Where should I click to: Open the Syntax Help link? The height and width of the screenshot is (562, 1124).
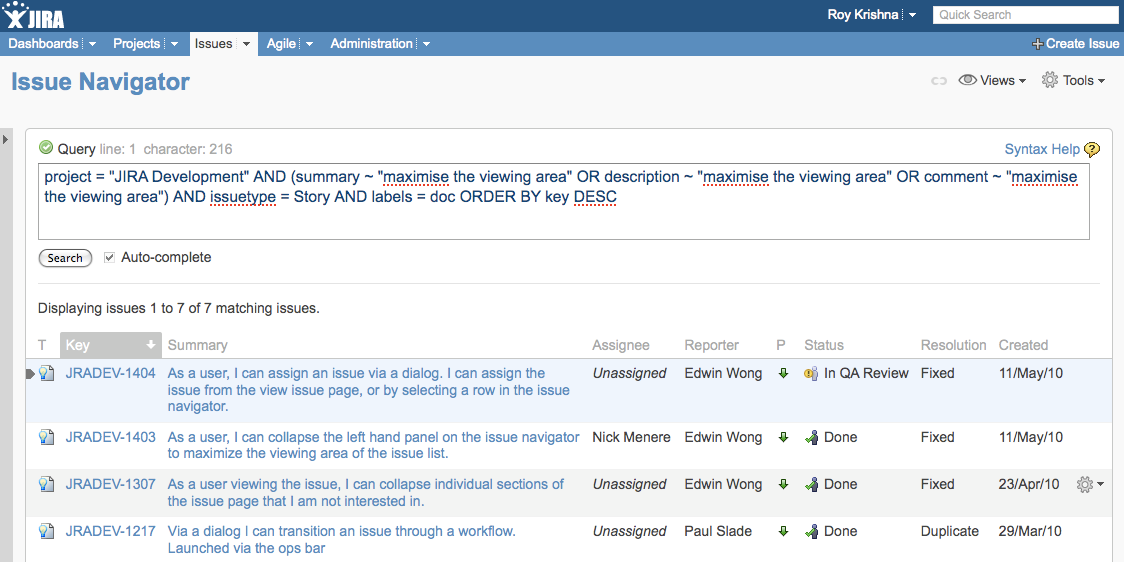pyautogui.click(x=1042, y=149)
